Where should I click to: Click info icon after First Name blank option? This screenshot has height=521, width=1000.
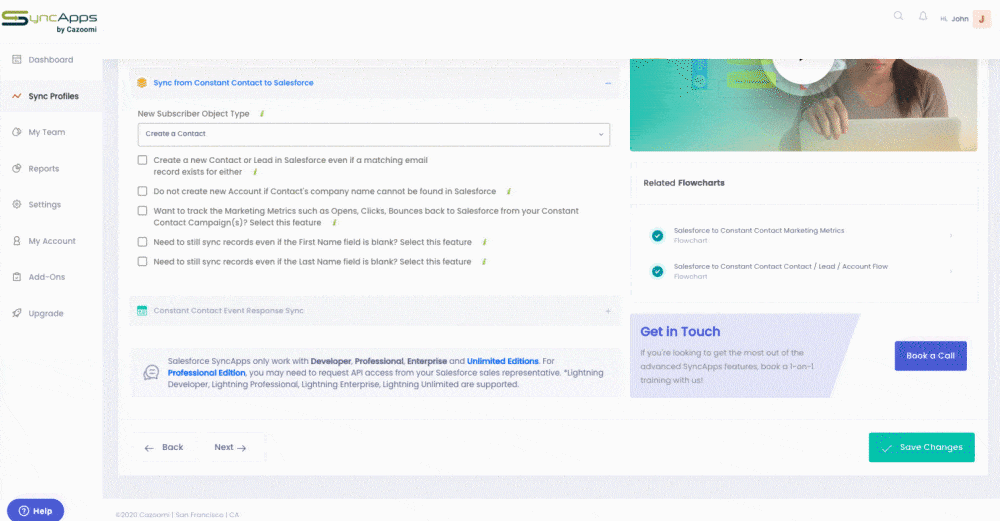pos(484,242)
